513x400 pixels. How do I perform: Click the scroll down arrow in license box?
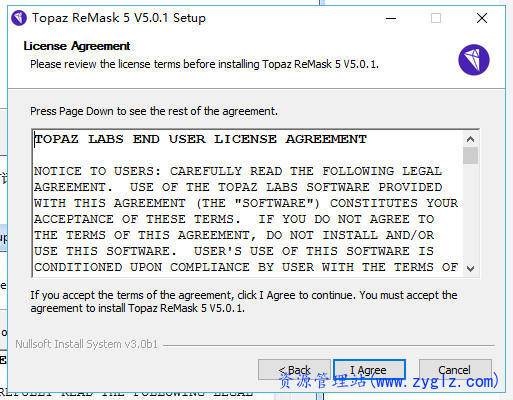(470, 268)
